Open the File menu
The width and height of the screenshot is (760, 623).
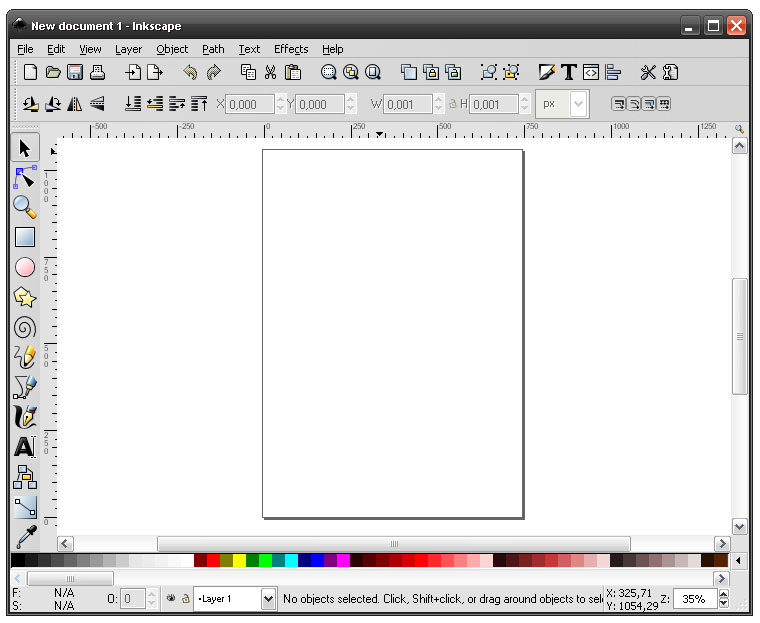coord(25,49)
